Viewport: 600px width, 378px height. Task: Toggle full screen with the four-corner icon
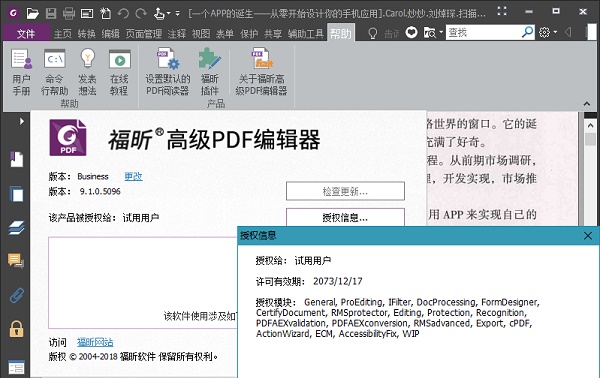(x=502, y=11)
